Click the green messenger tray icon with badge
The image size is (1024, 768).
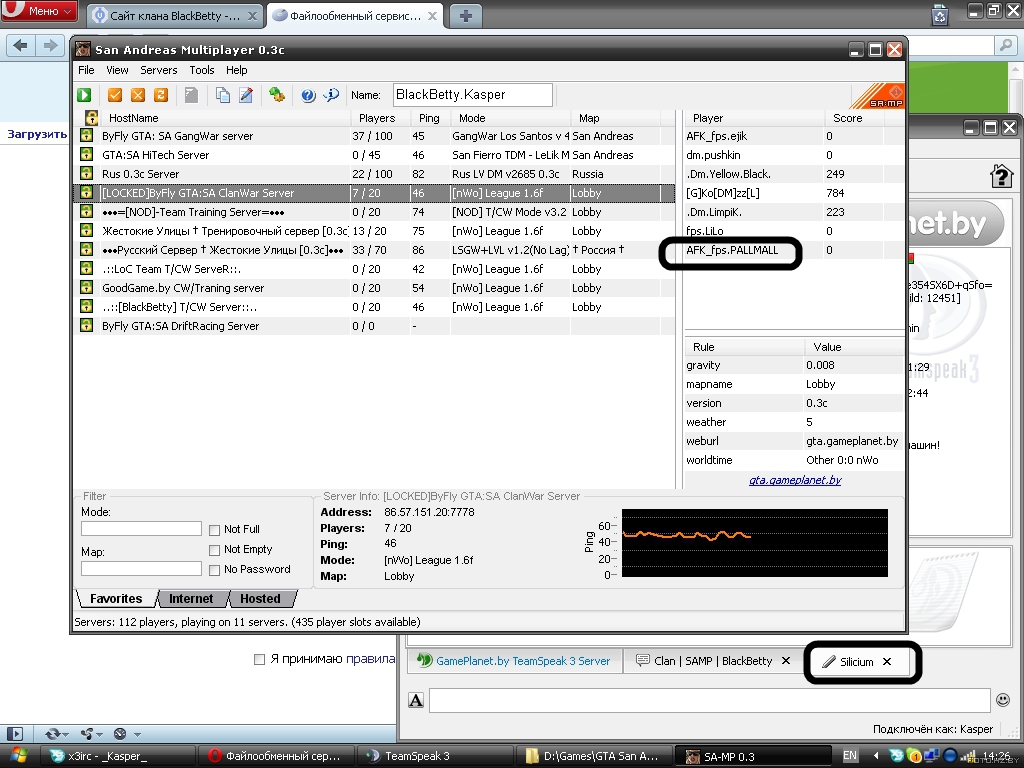click(914, 756)
